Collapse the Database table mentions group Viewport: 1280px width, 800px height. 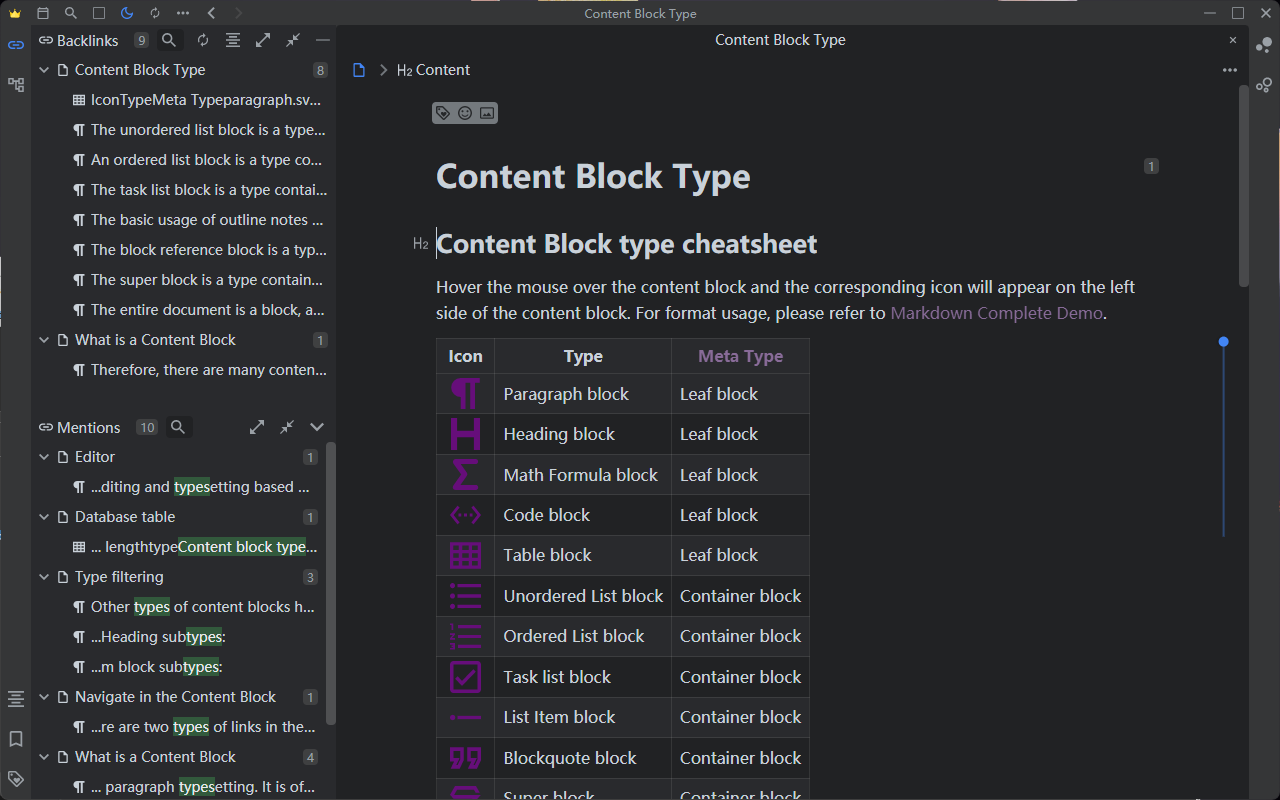pos(44,517)
